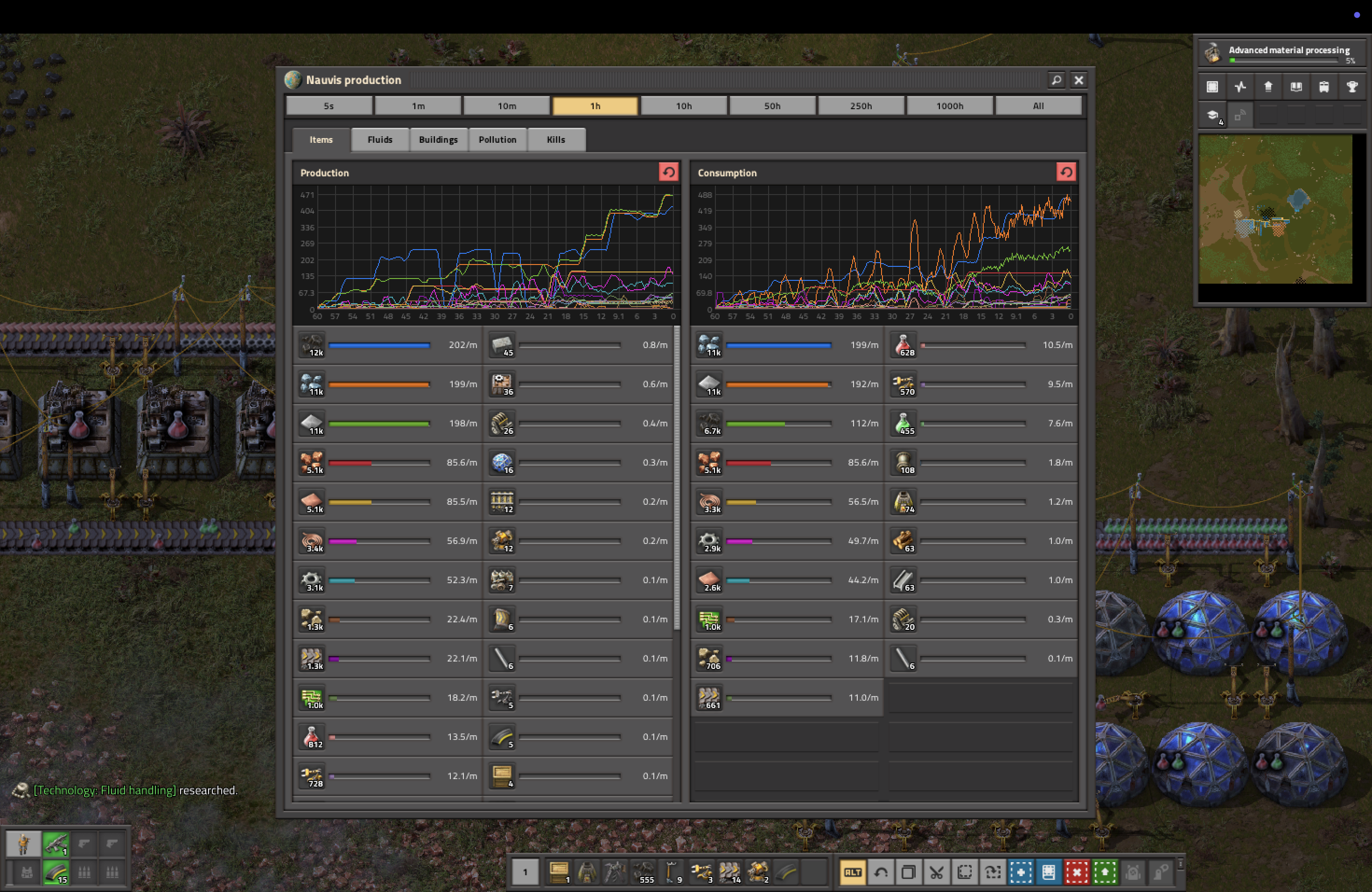The image size is (1372, 892).
Task: Select quickbar page number 1
Action: tap(525, 872)
